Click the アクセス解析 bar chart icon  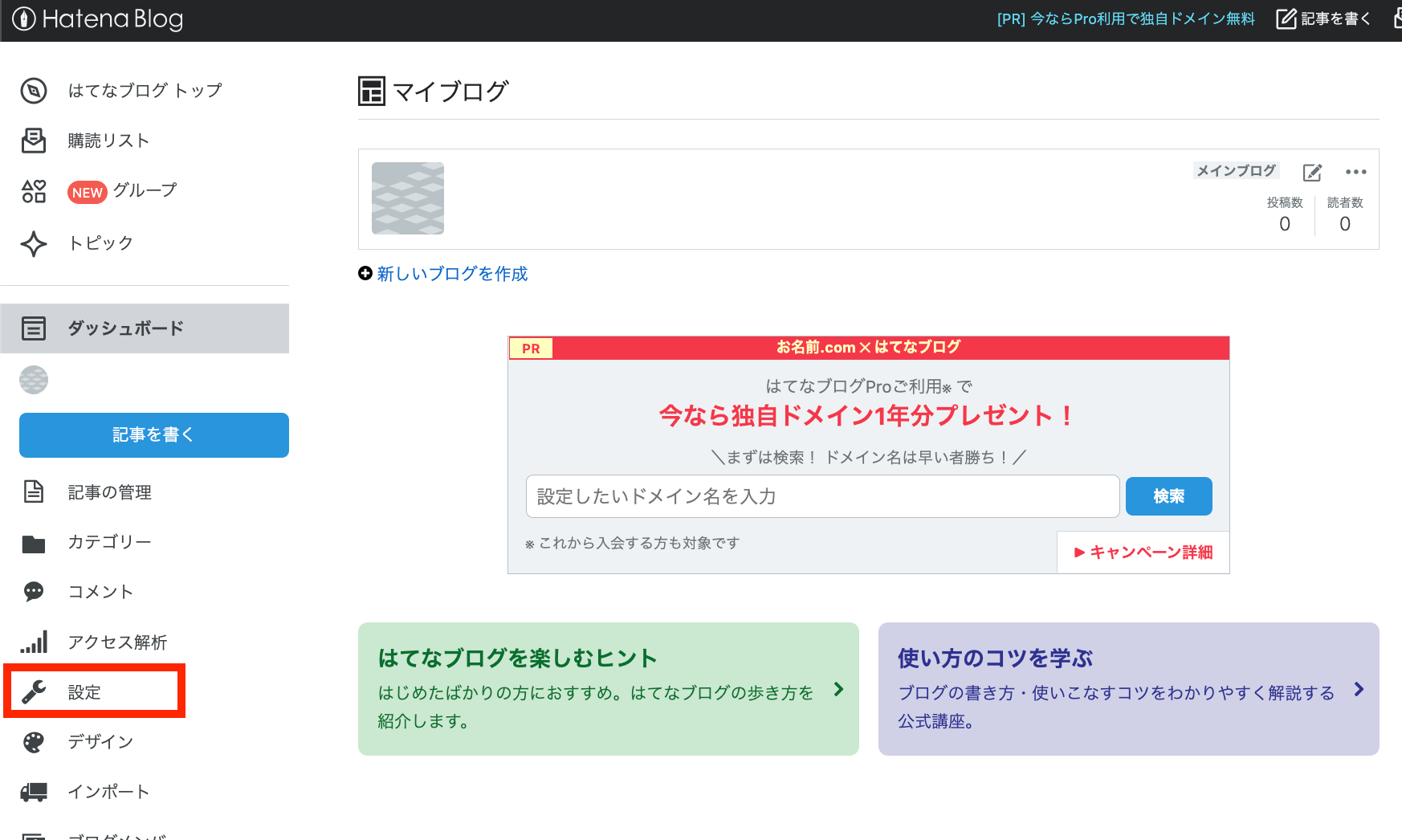[34, 642]
